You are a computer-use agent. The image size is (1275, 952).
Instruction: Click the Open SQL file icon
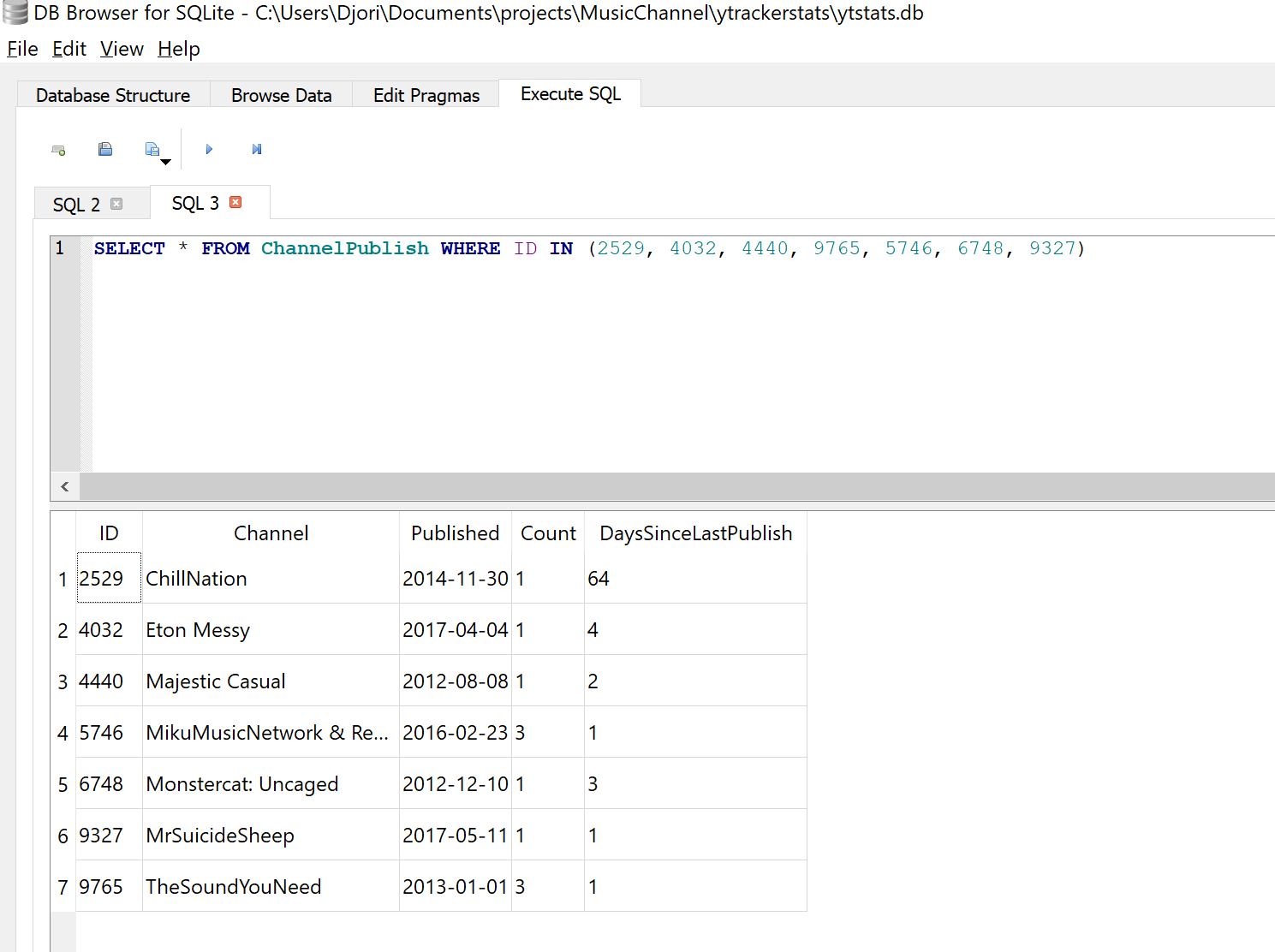click(x=105, y=149)
